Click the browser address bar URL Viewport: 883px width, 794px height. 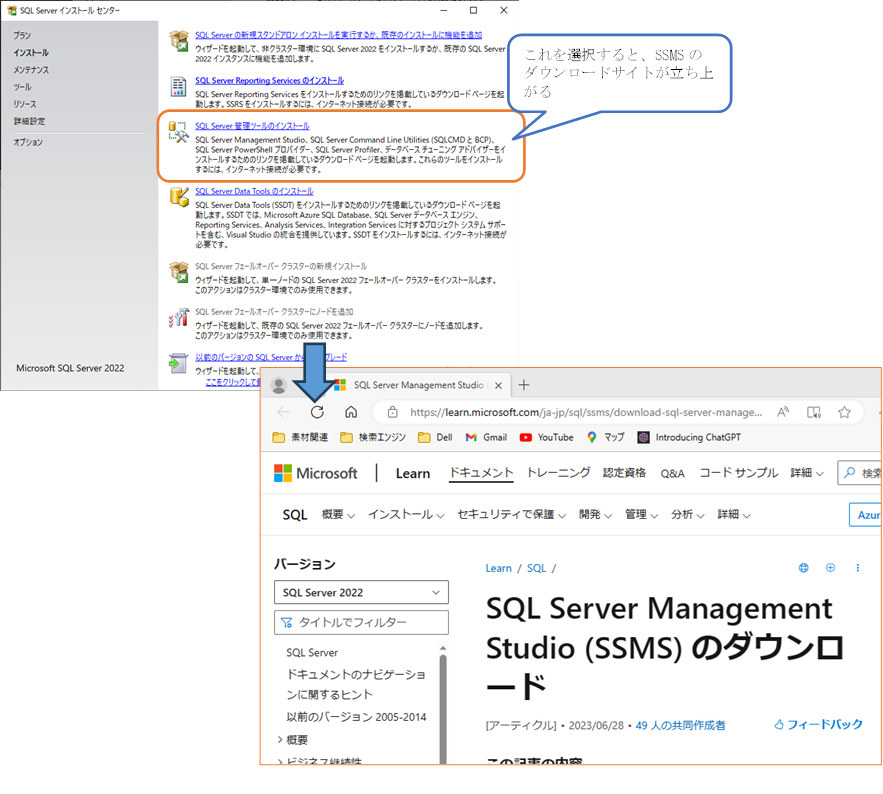(x=586, y=412)
